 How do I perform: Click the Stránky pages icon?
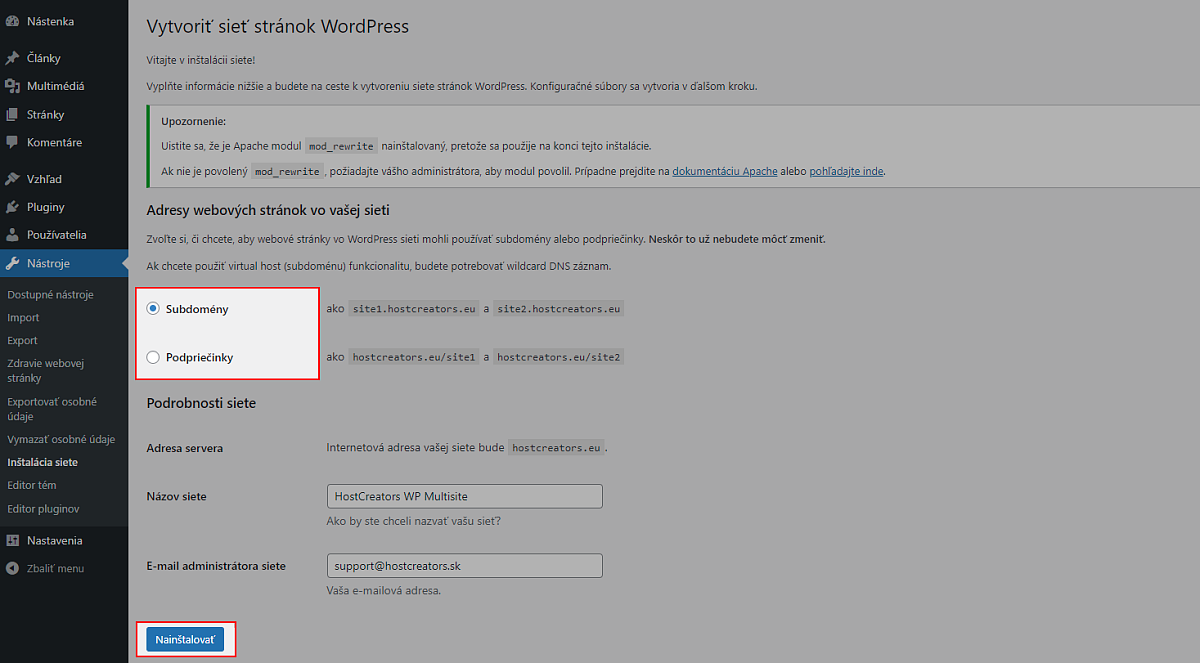(x=12, y=114)
